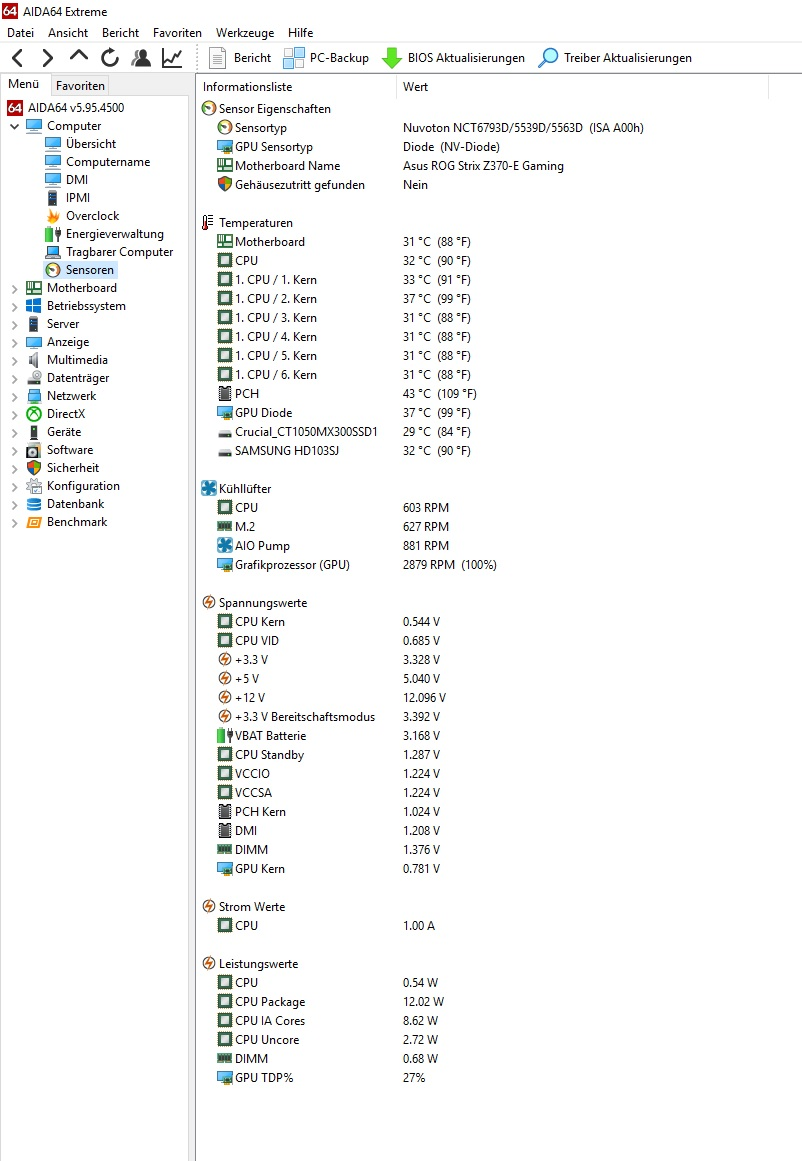Image resolution: width=809 pixels, height=1161 pixels.
Task: Expand the Motherboard tree node
Action: click(x=14, y=288)
